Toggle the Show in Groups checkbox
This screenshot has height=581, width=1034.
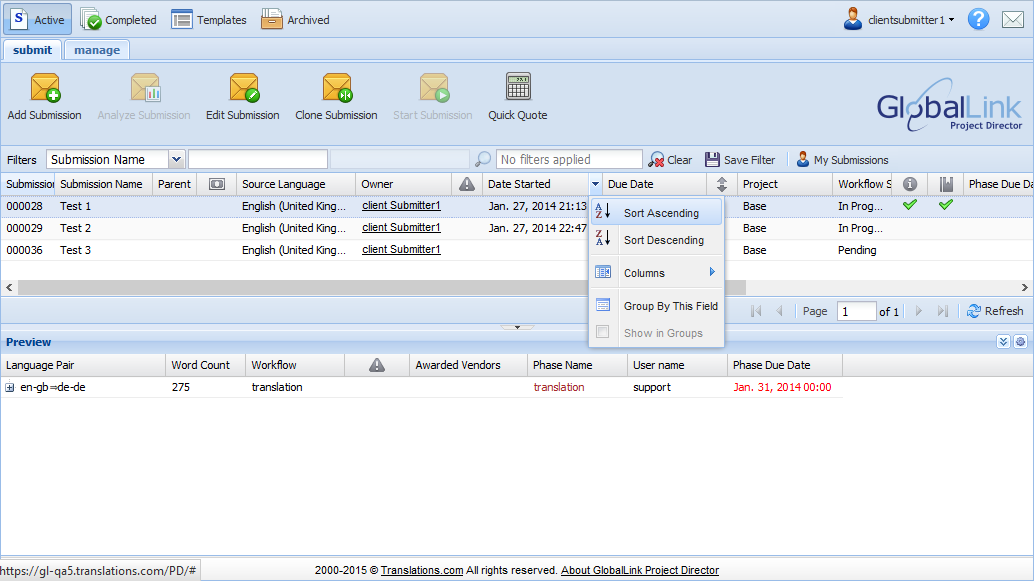(603, 332)
